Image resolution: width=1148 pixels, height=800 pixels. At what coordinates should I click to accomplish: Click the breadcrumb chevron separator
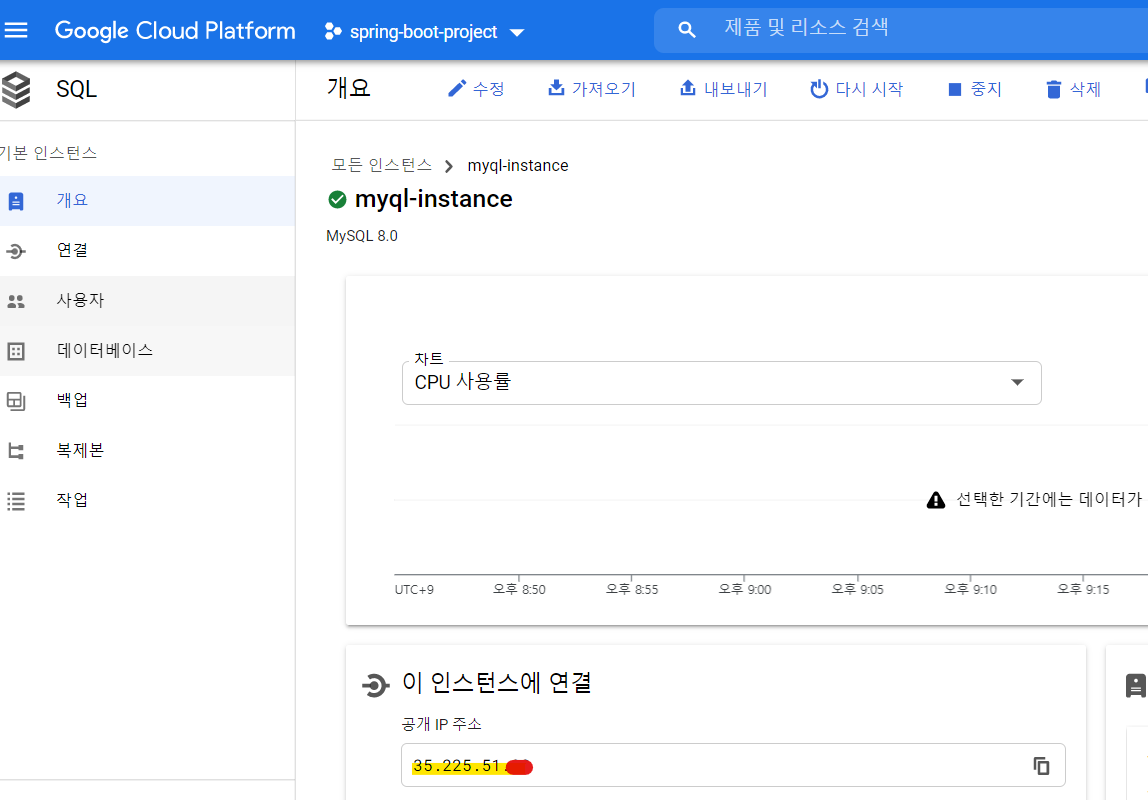pos(449,166)
